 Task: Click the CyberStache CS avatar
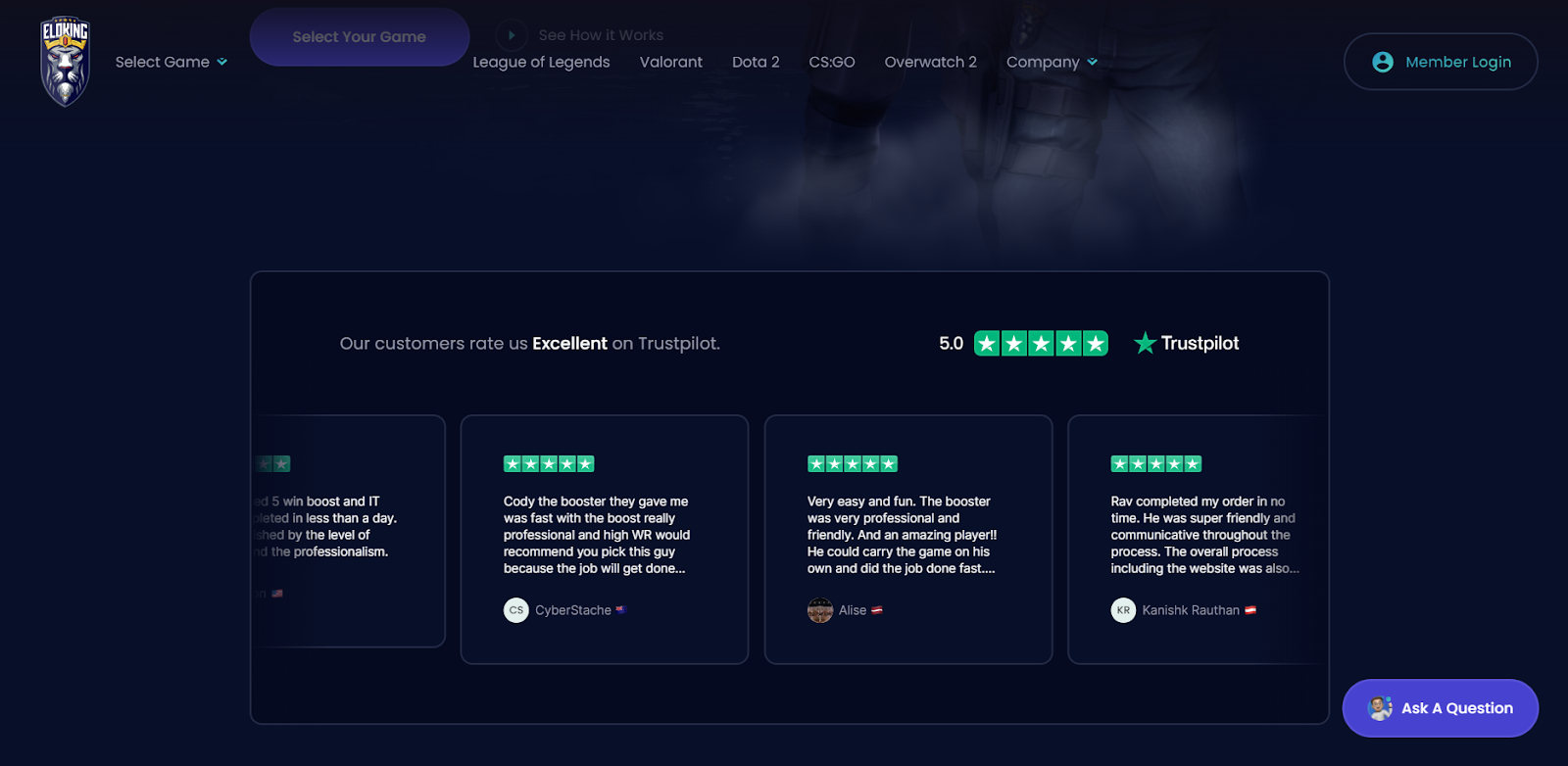pyautogui.click(x=516, y=610)
